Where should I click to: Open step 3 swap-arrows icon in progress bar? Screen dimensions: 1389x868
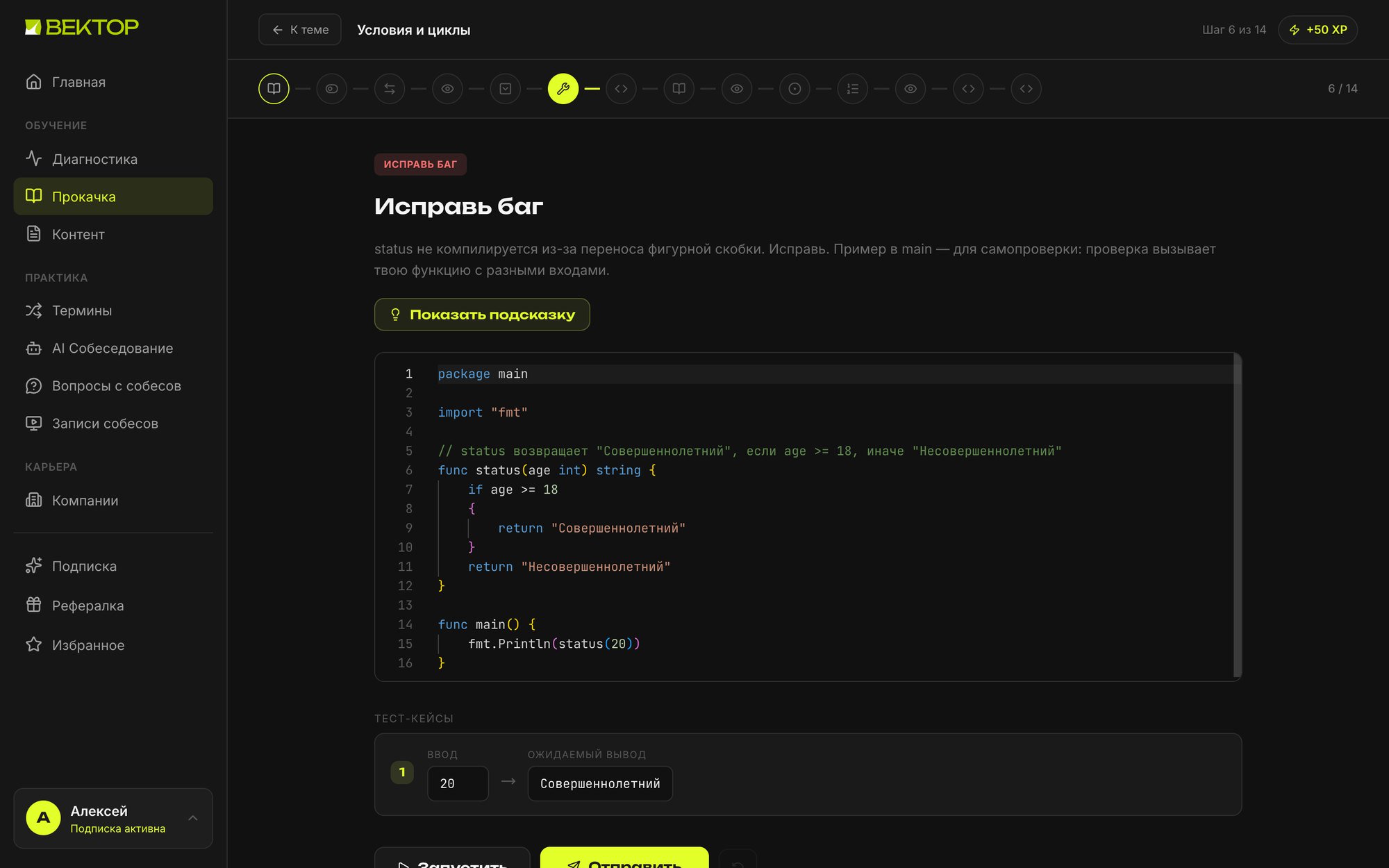390,89
